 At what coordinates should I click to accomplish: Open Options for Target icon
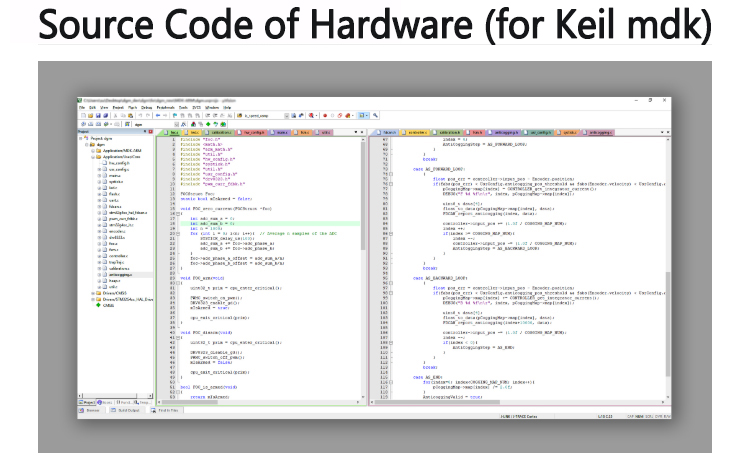tap(183, 124)
